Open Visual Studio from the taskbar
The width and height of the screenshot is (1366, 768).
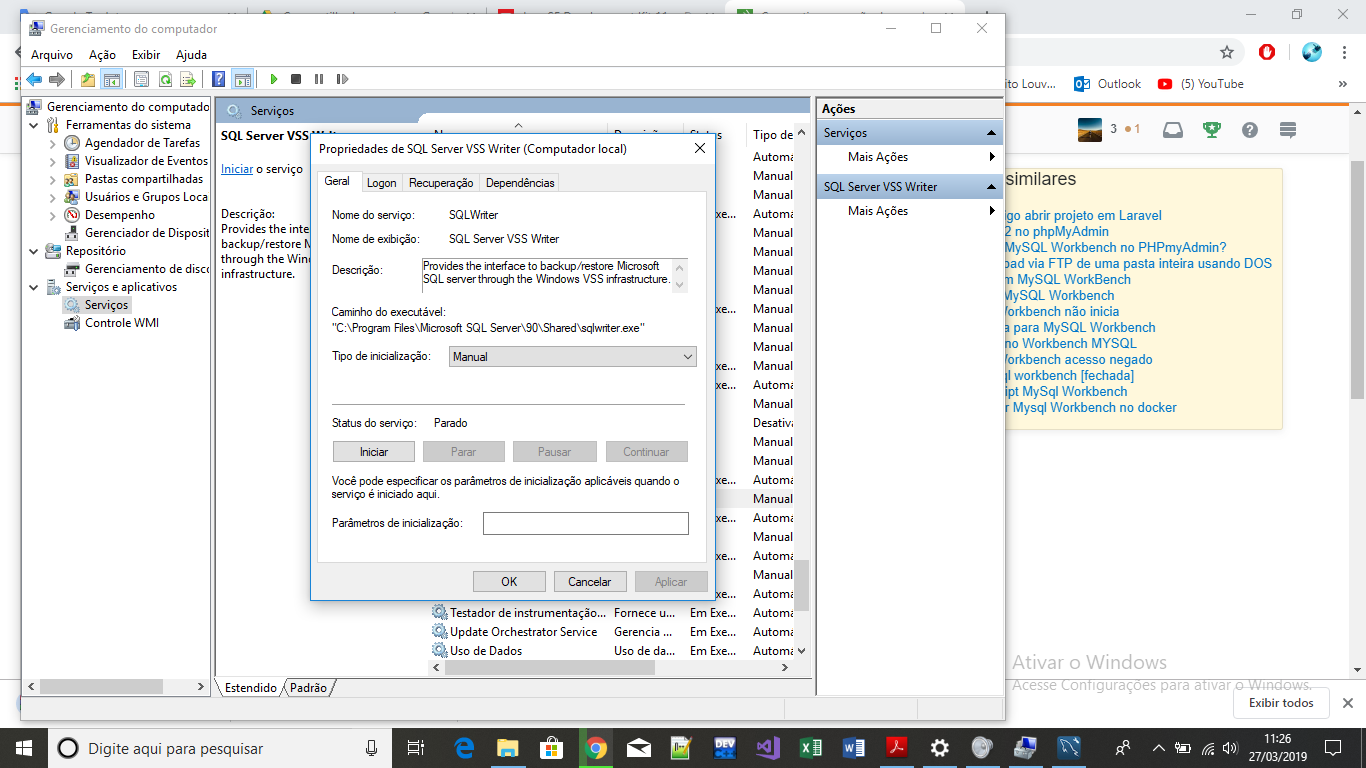[767, 748]
